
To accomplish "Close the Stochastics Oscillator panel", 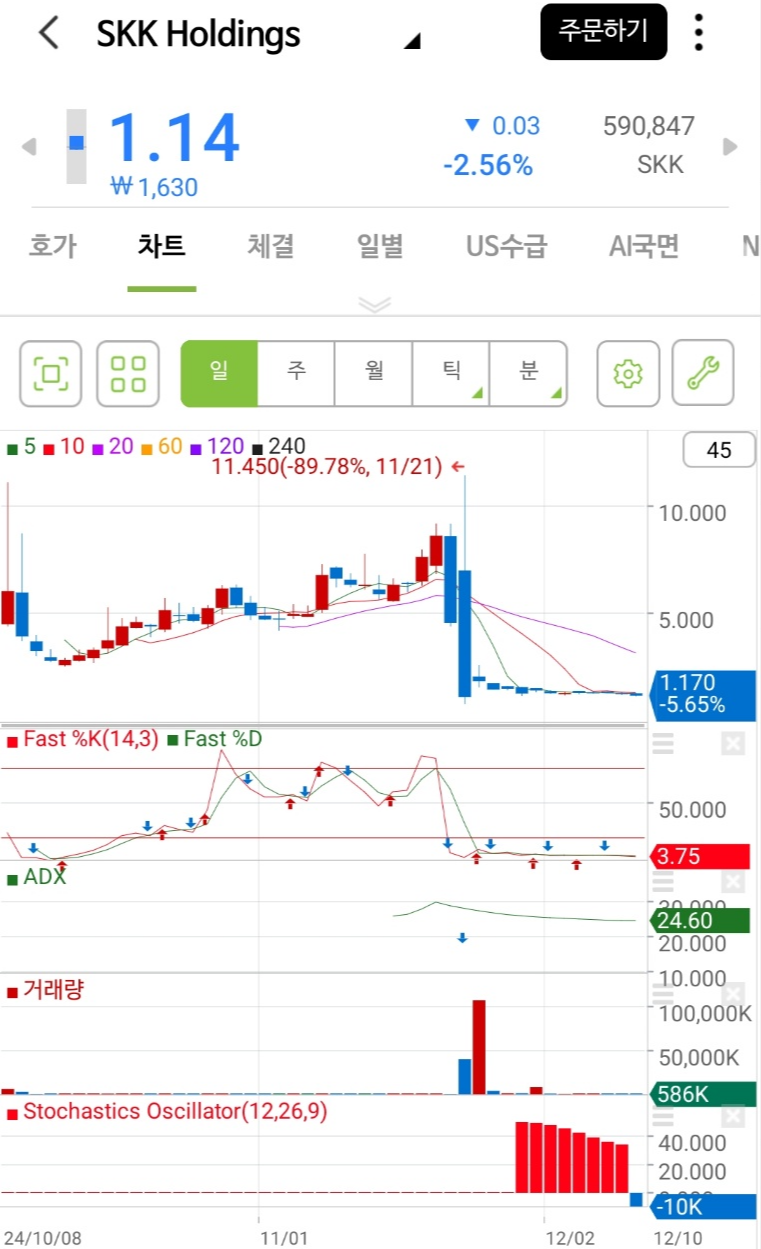I will (733, 1116).
